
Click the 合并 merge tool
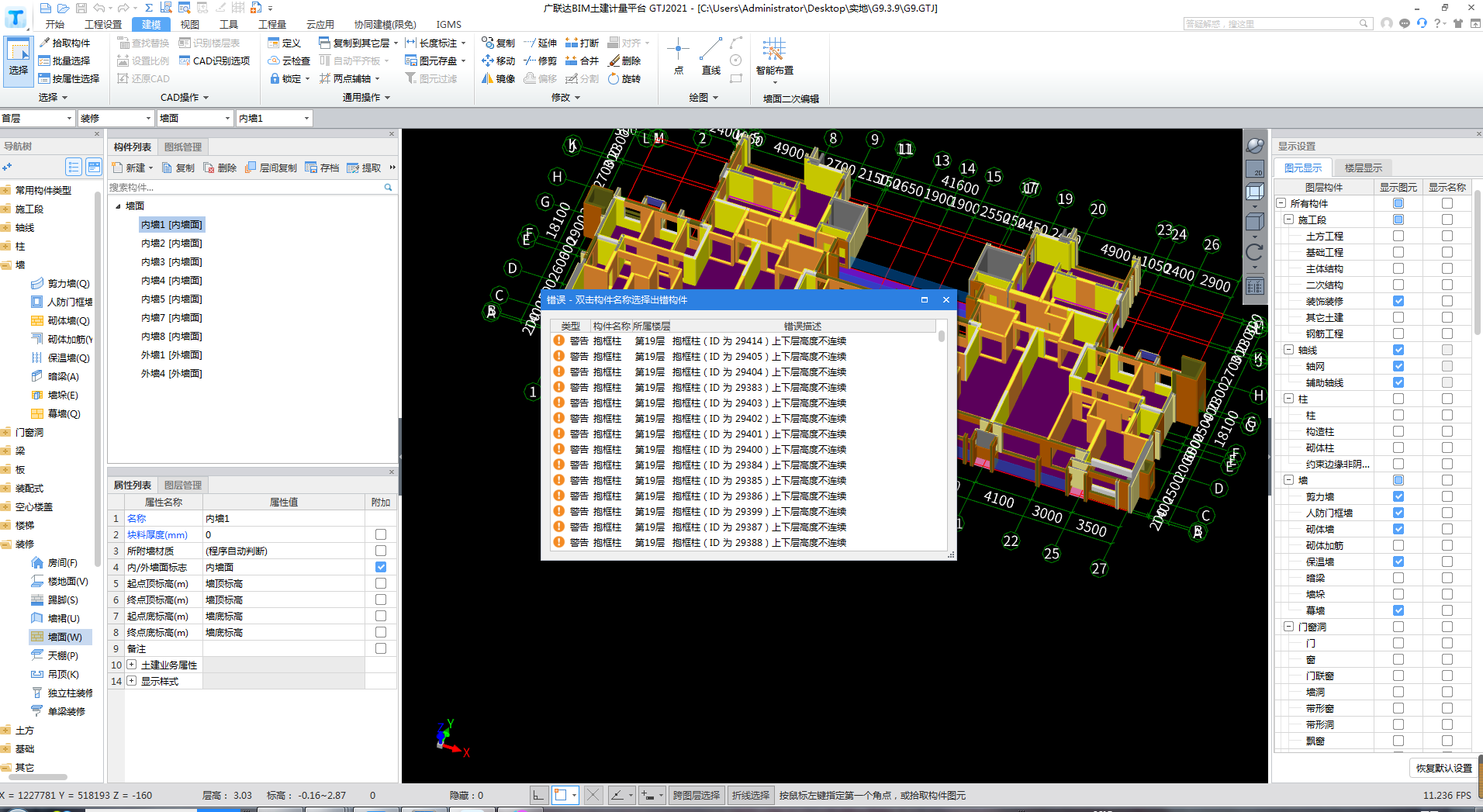pyautogui.click(x=582, y=61)
